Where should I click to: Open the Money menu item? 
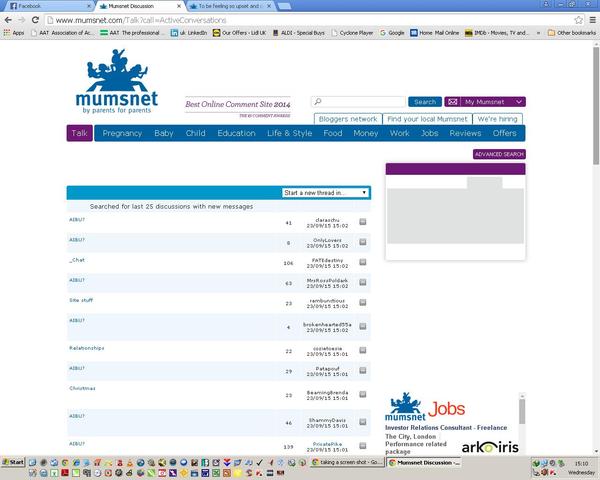pos(366,133)
